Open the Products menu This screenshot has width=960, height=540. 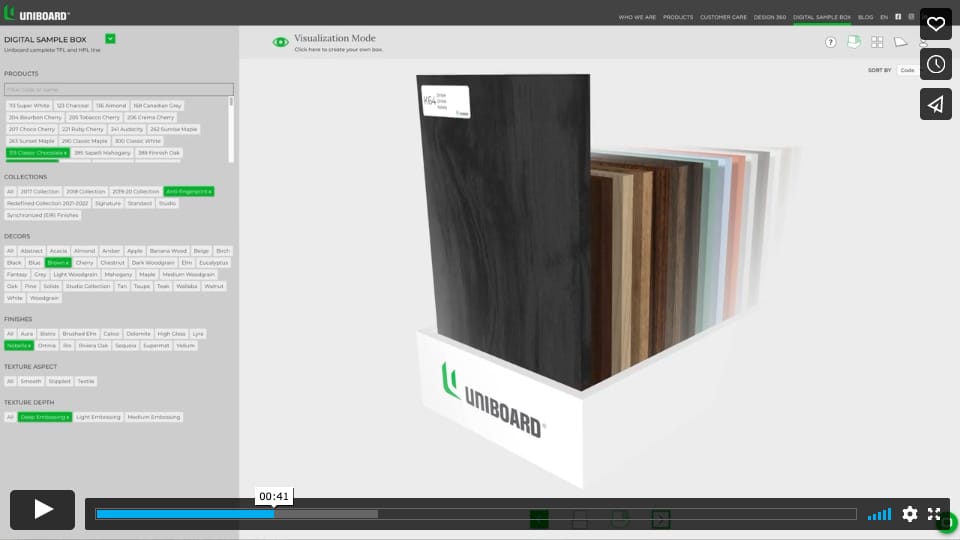pyautogui.click(x=678, y=17)
